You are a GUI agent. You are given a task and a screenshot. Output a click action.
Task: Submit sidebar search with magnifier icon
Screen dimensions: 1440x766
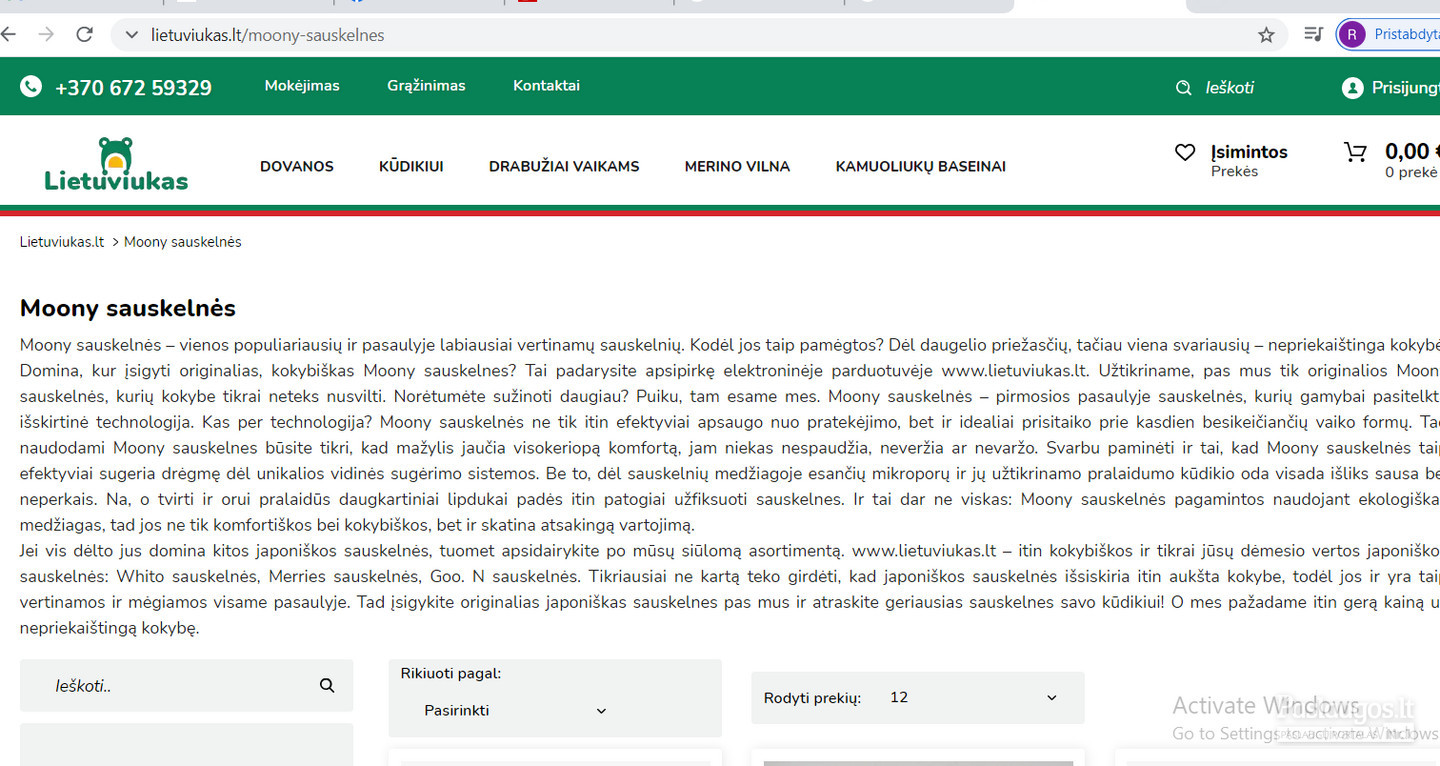click(327, 686)
